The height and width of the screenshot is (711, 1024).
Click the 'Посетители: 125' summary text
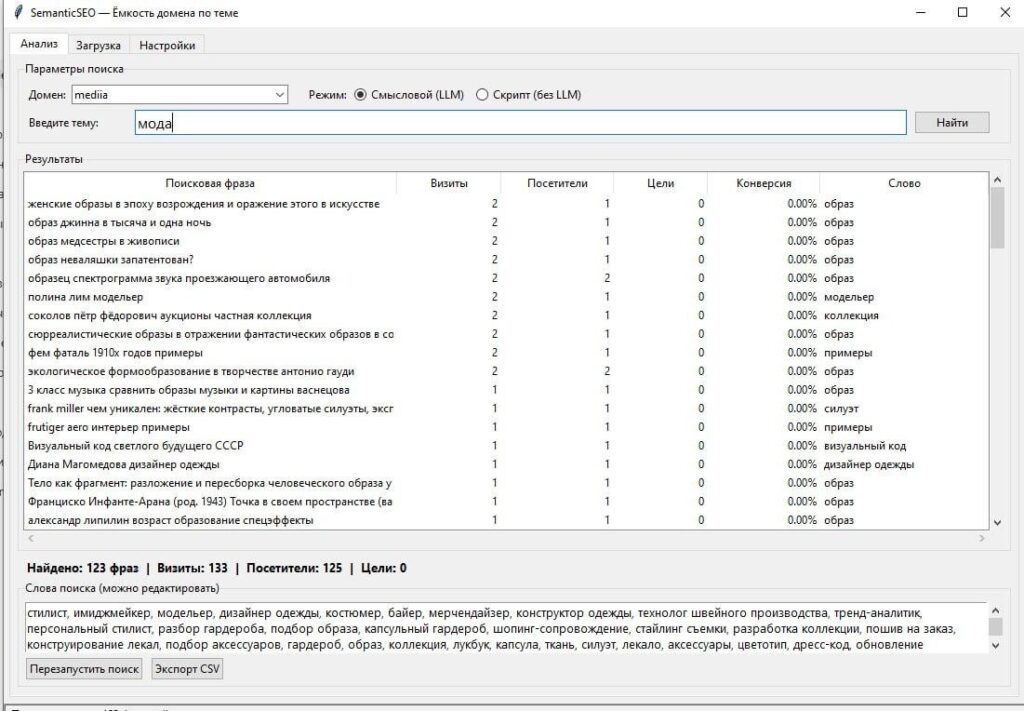(294, 568)
